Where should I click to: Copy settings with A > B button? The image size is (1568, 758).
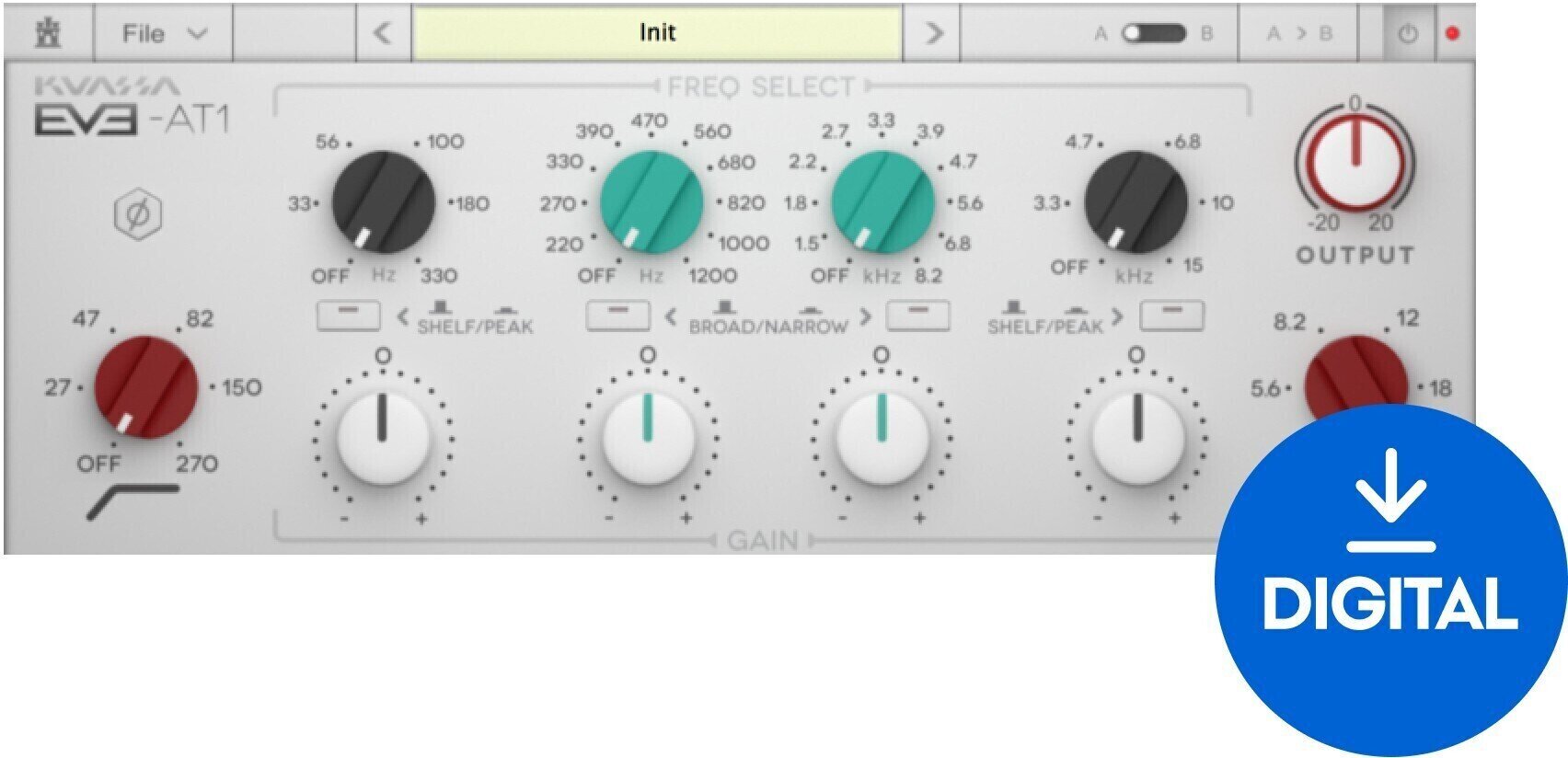[x=1299, y=34]
